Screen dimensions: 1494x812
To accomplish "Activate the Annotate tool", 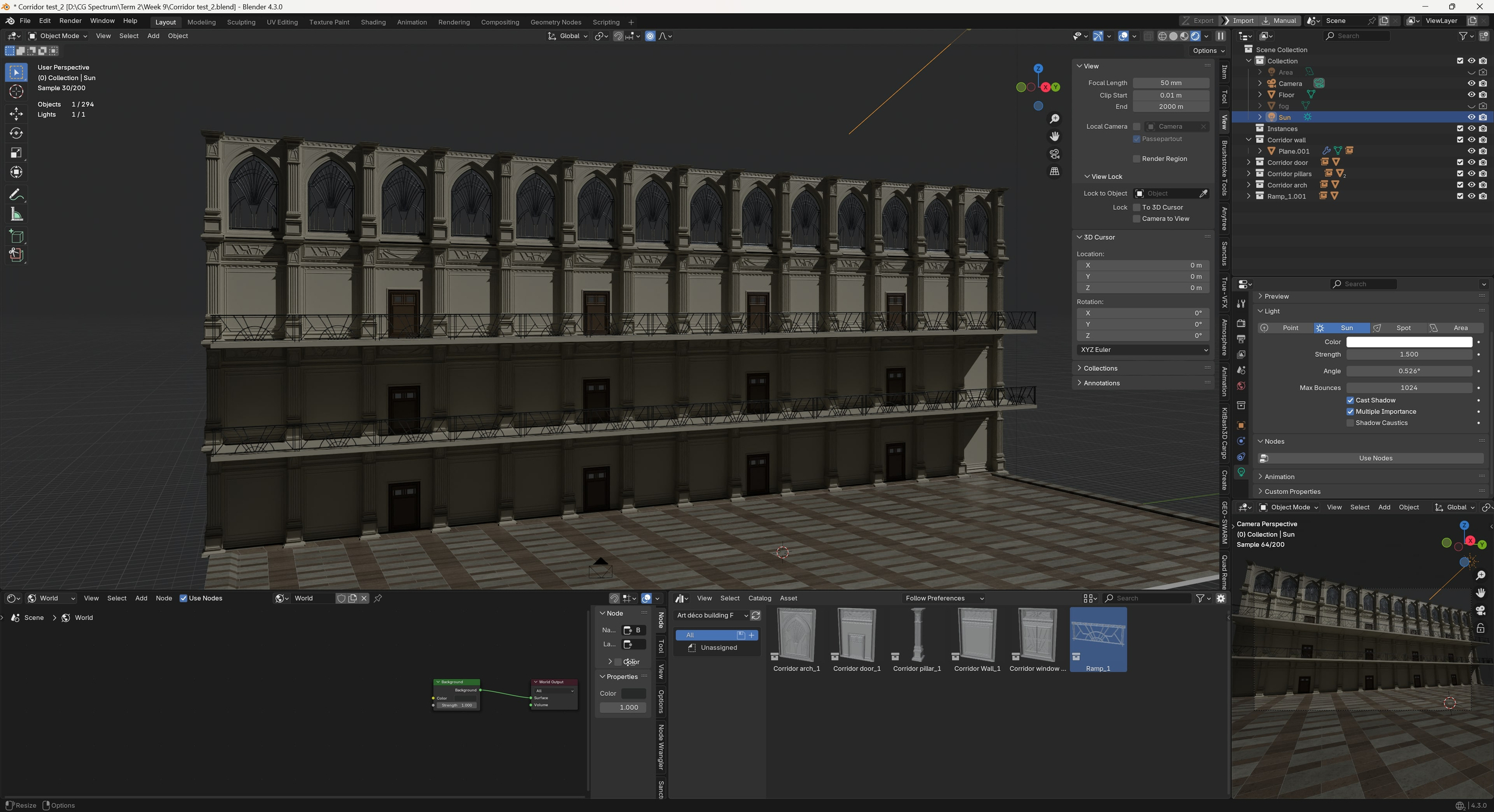I will point(16,195).
